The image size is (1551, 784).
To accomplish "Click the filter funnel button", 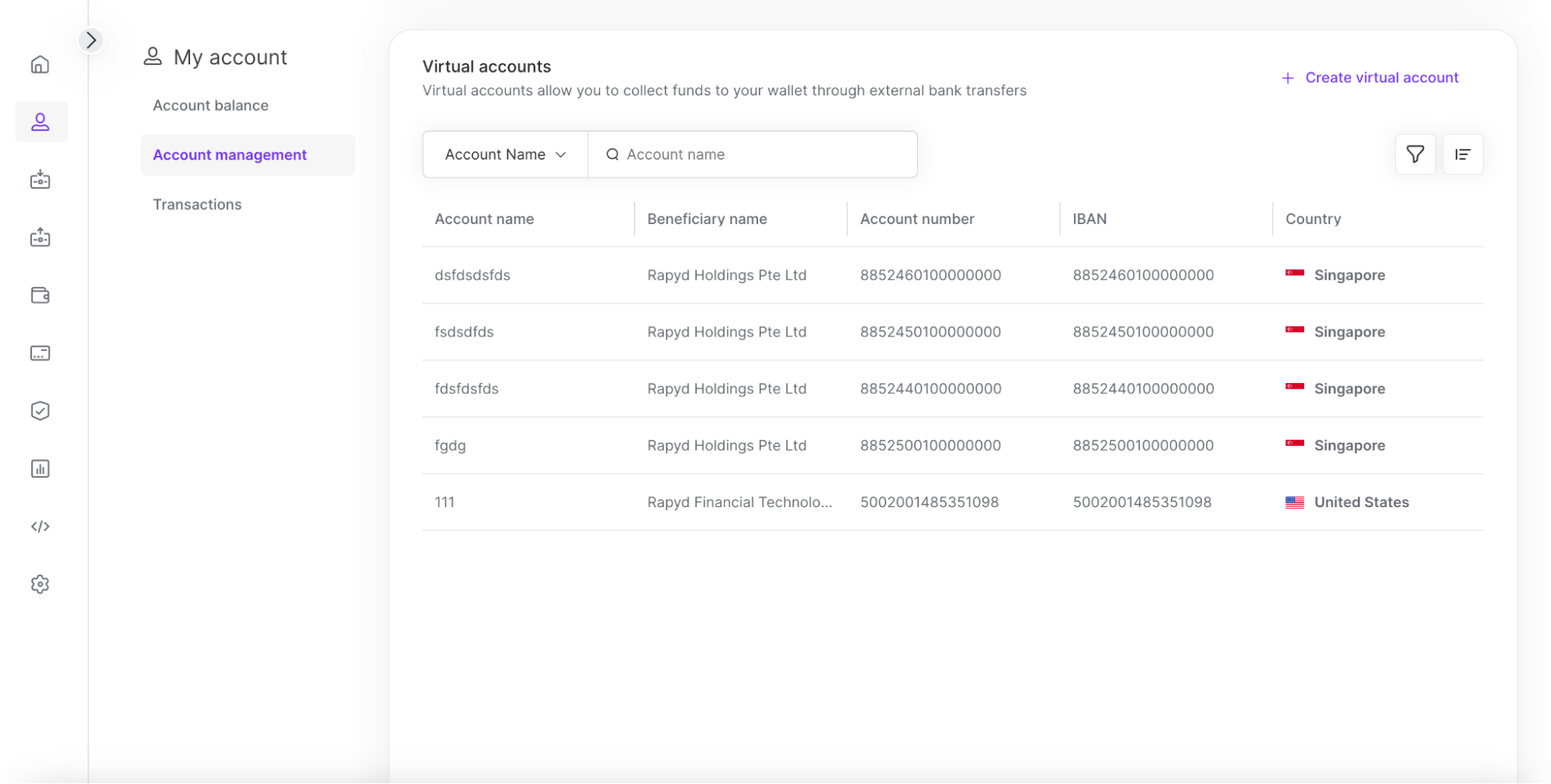I will (1414, 154).
